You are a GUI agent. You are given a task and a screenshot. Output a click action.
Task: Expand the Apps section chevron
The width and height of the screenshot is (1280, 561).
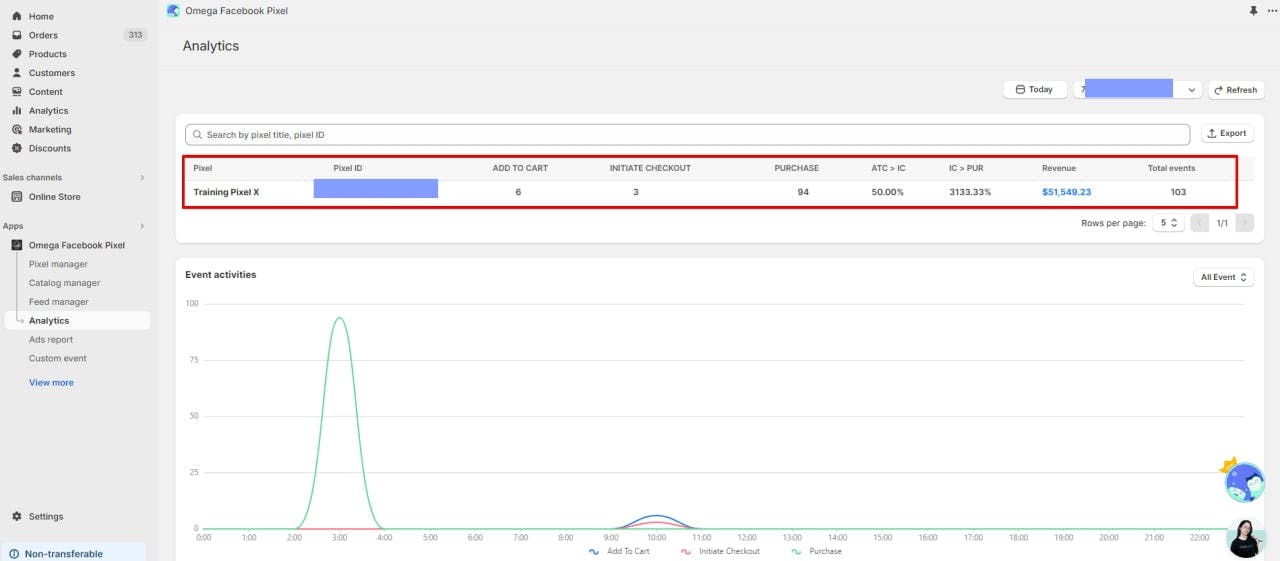click(x=142, y=226)
